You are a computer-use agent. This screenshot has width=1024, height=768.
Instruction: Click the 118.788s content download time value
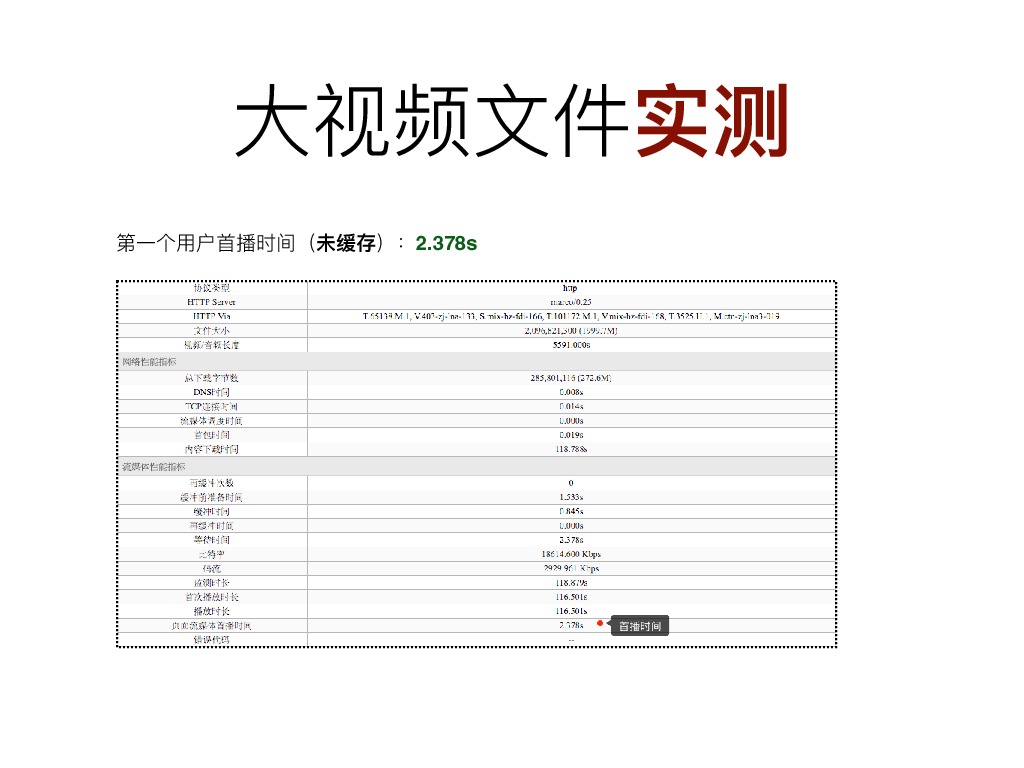click(571, 450)
